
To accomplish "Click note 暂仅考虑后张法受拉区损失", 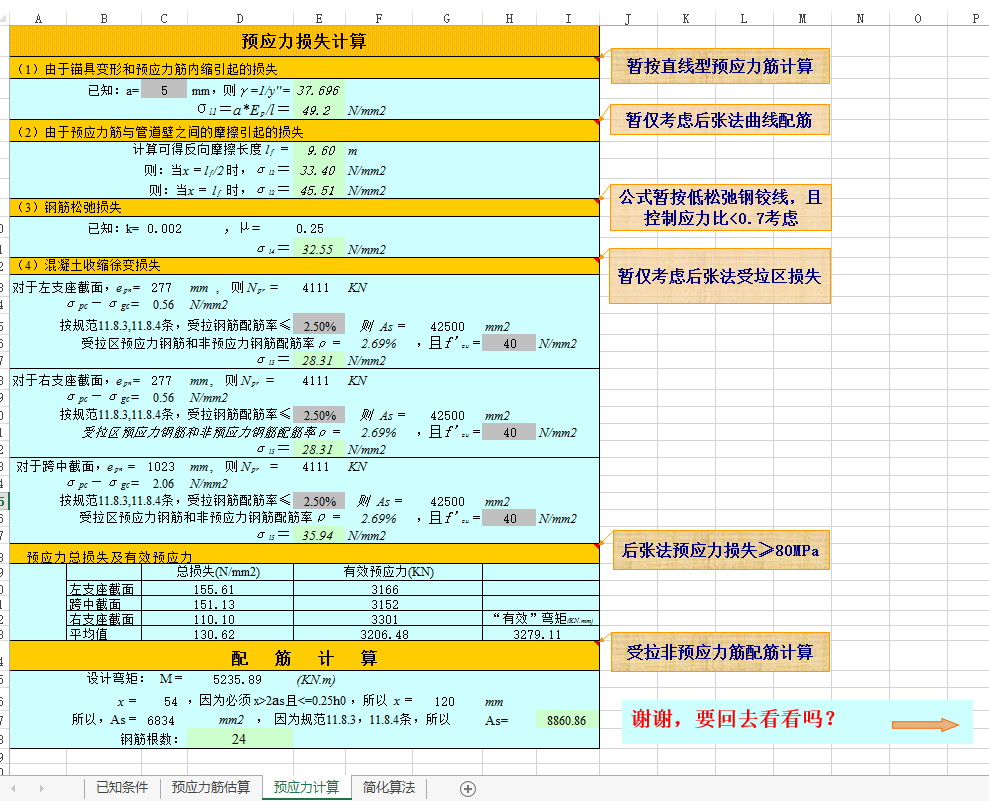I will [720, 276].
